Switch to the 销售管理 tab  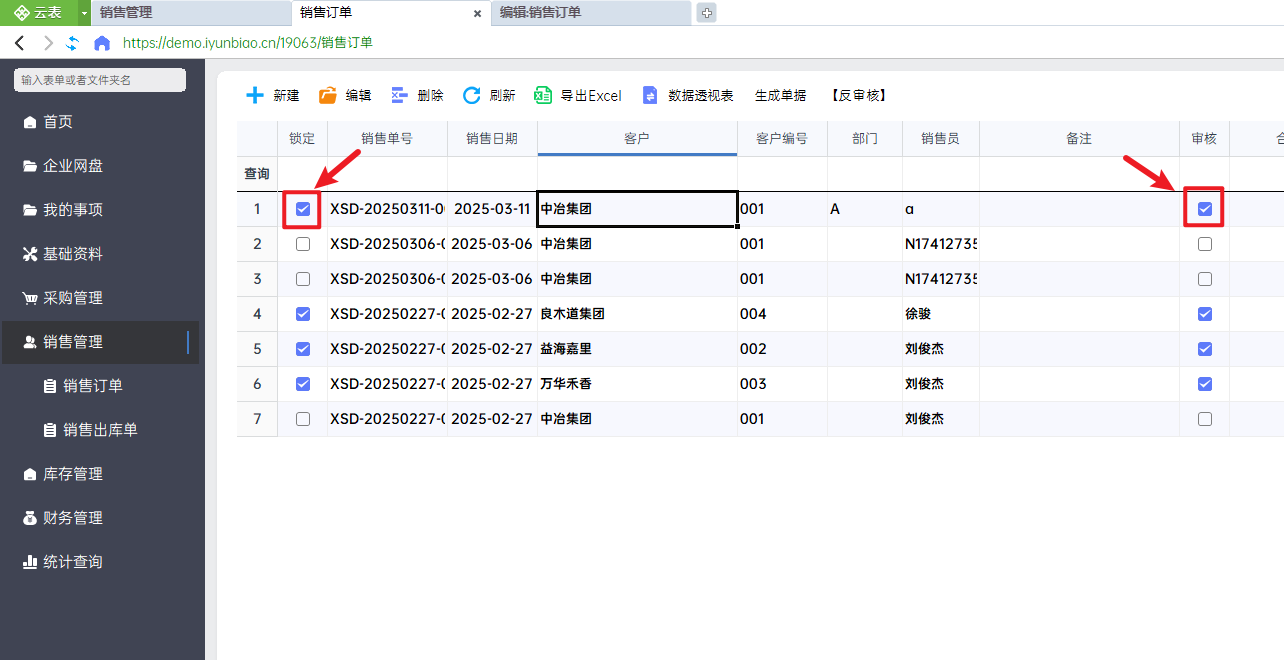point(190,13)
